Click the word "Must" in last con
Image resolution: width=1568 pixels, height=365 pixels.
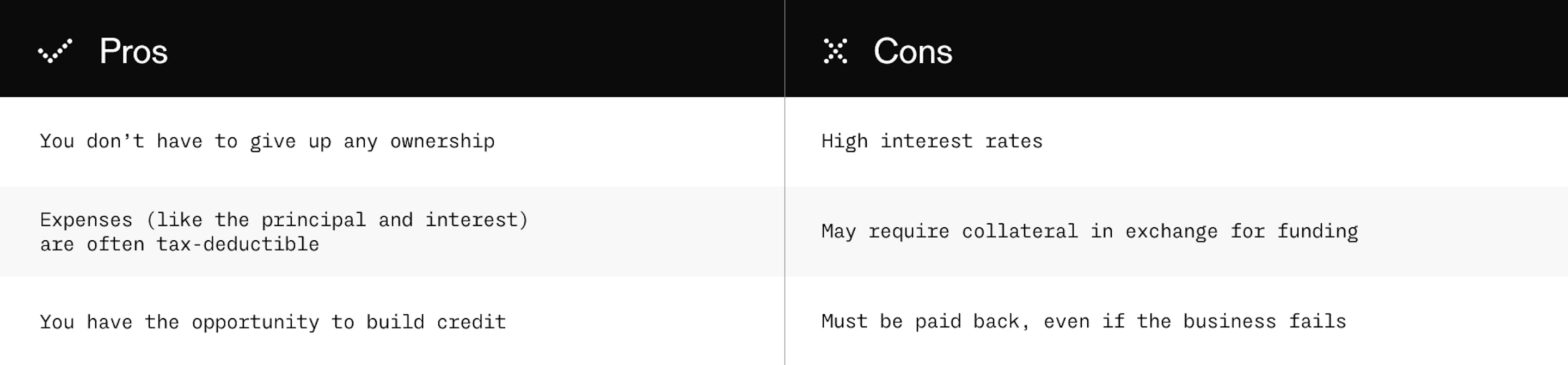click(844, 321)
